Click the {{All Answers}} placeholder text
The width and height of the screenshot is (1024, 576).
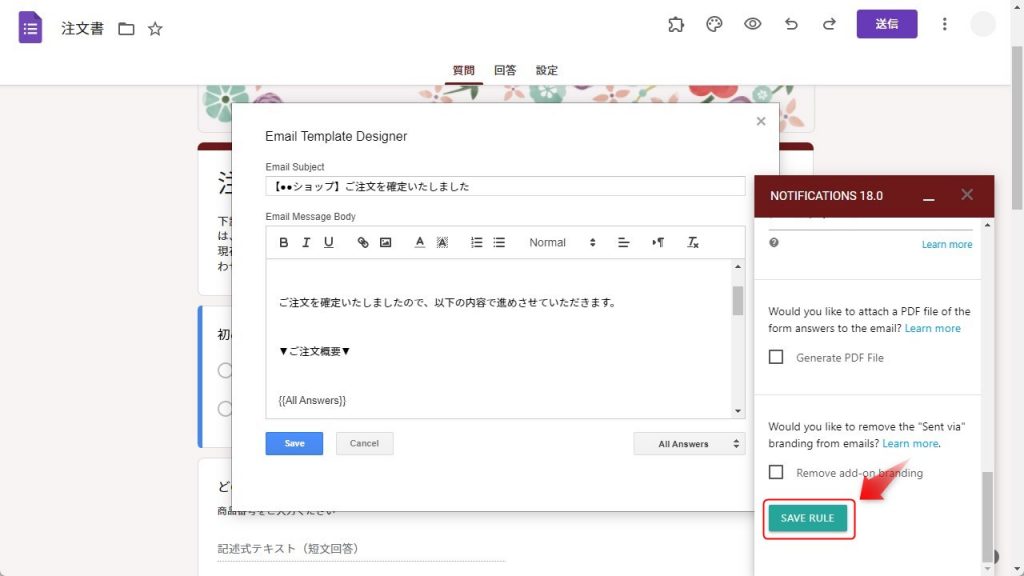(x=312, y=400)
